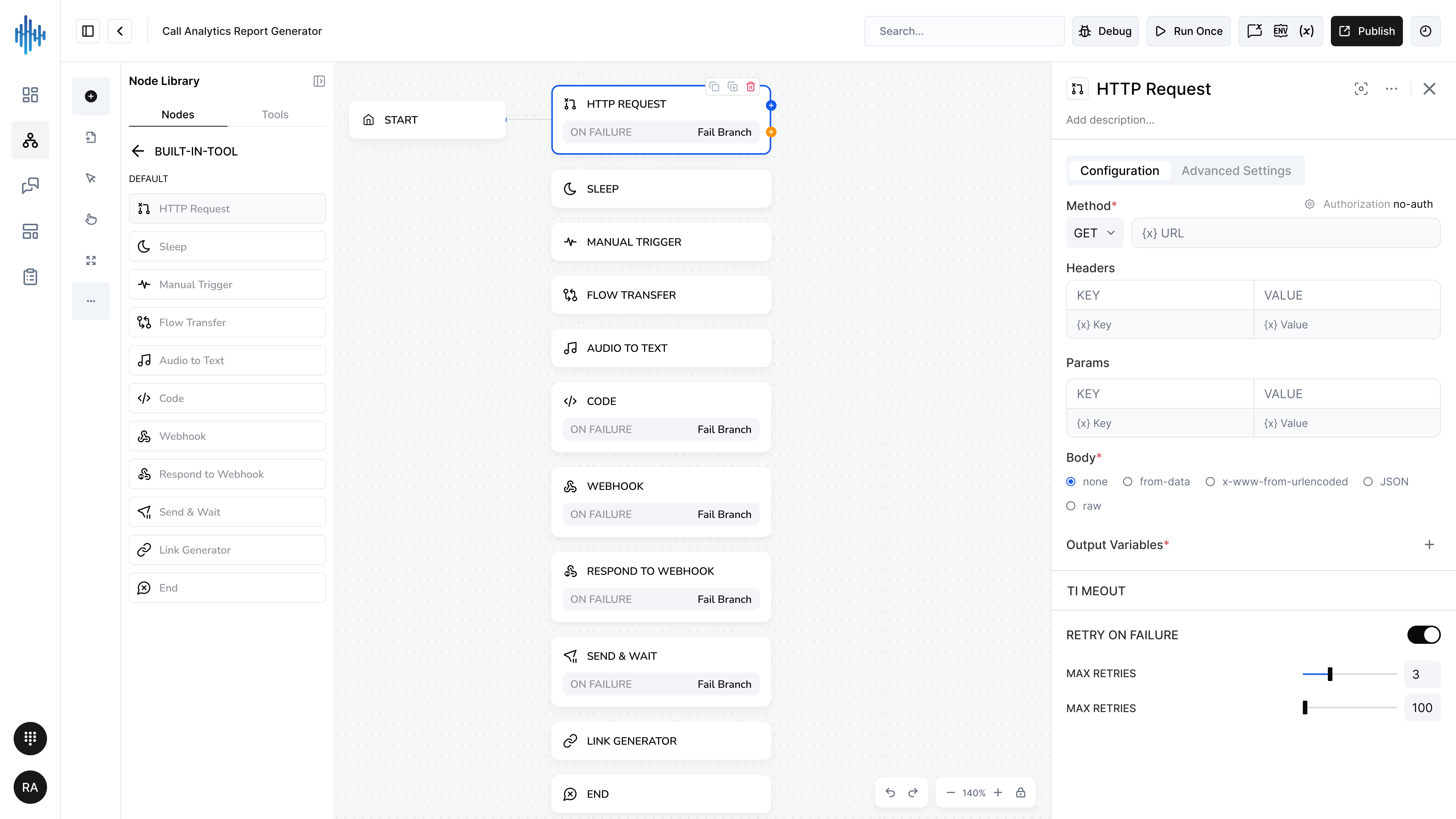Open the run history clock icon
Screen dimensions: 1456x819
(x=1425, y=31)
